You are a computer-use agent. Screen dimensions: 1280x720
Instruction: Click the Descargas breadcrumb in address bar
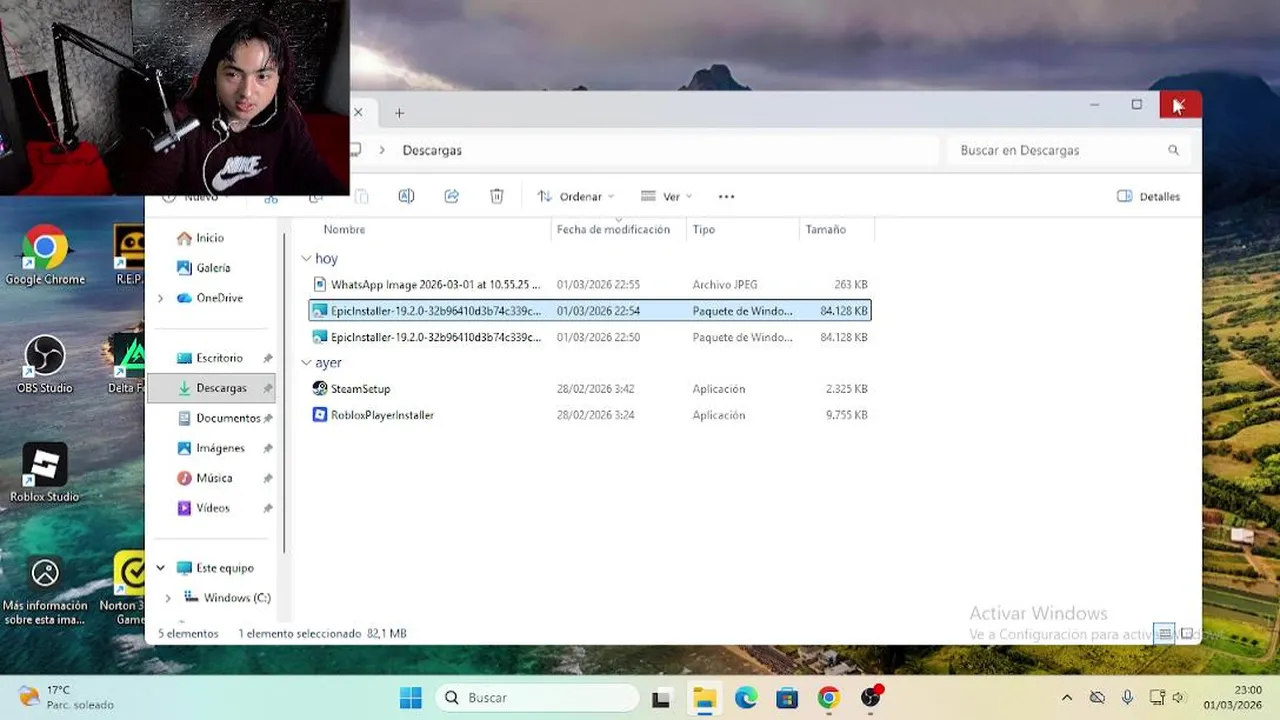[432, 150]
